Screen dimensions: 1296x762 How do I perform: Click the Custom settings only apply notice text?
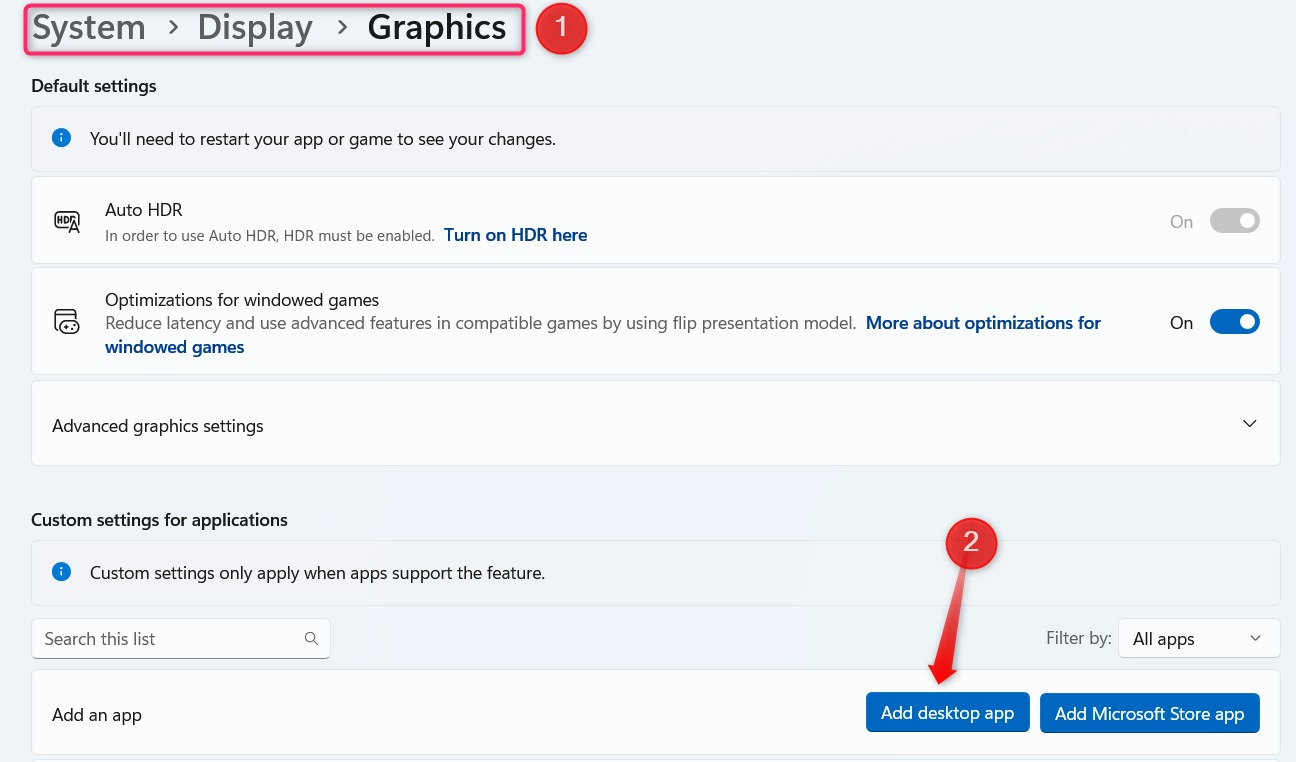click(317, 573)
